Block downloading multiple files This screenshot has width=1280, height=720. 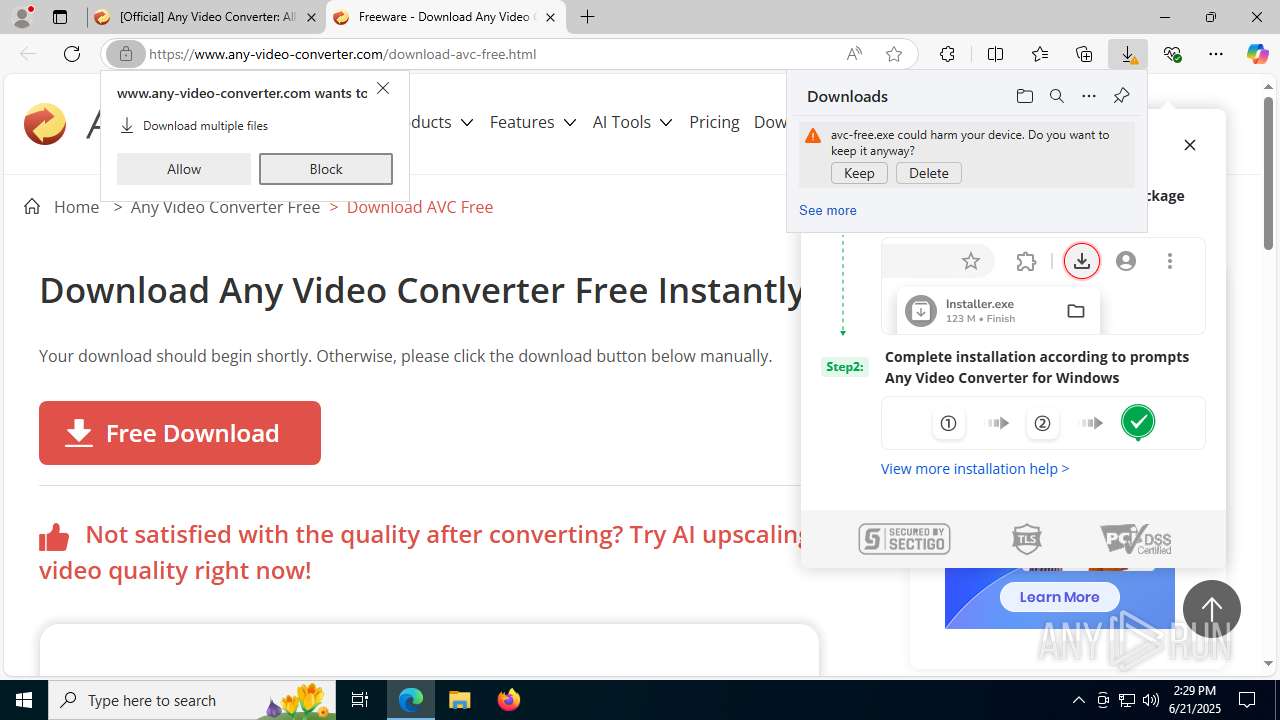click(326, 169)
